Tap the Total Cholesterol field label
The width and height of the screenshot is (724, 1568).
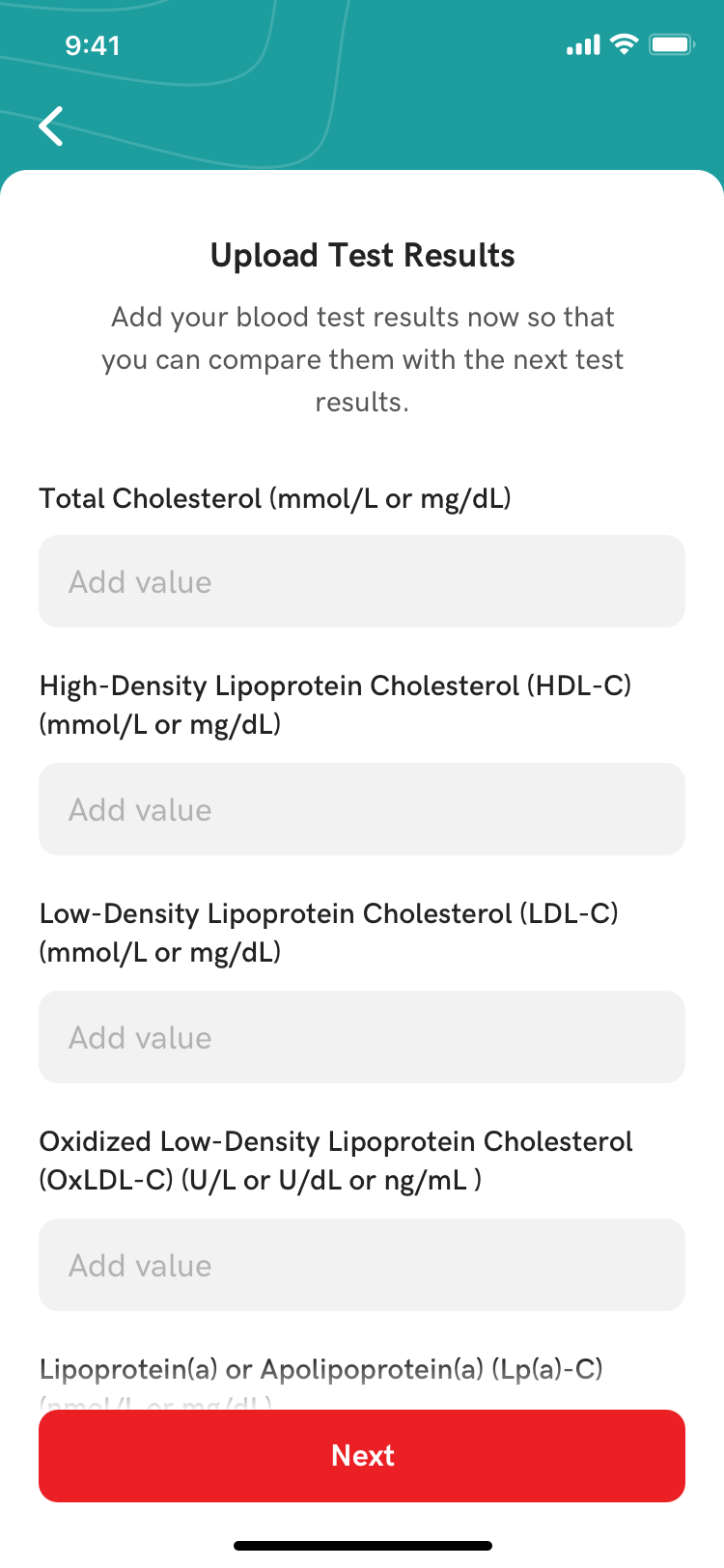pos(275,498)
